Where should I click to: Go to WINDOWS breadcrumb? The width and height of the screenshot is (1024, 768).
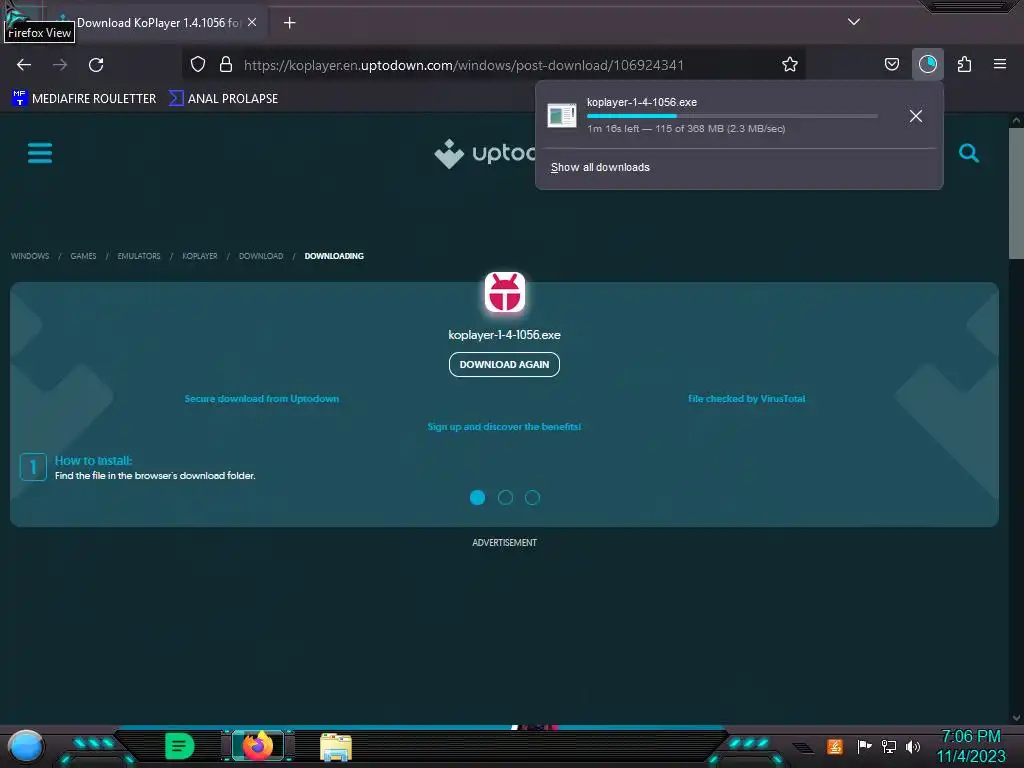coord(30,256)
